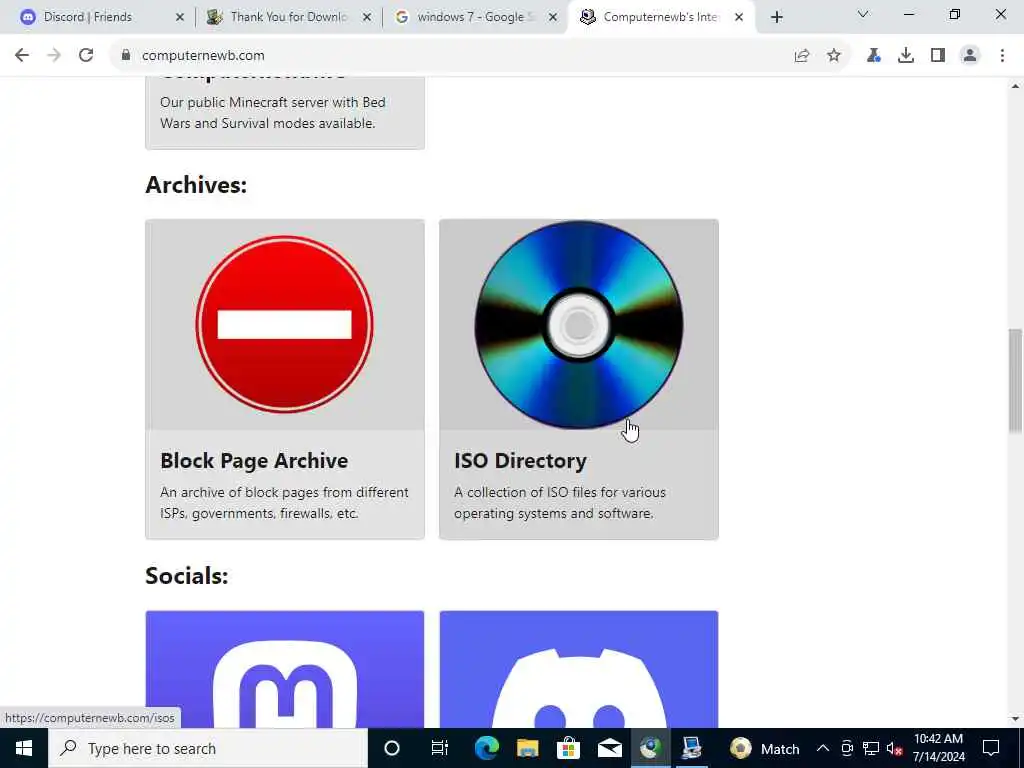The image size is (1024, 768).
Task: Open the computer app taskbar icon
Action: pos(691,748)
